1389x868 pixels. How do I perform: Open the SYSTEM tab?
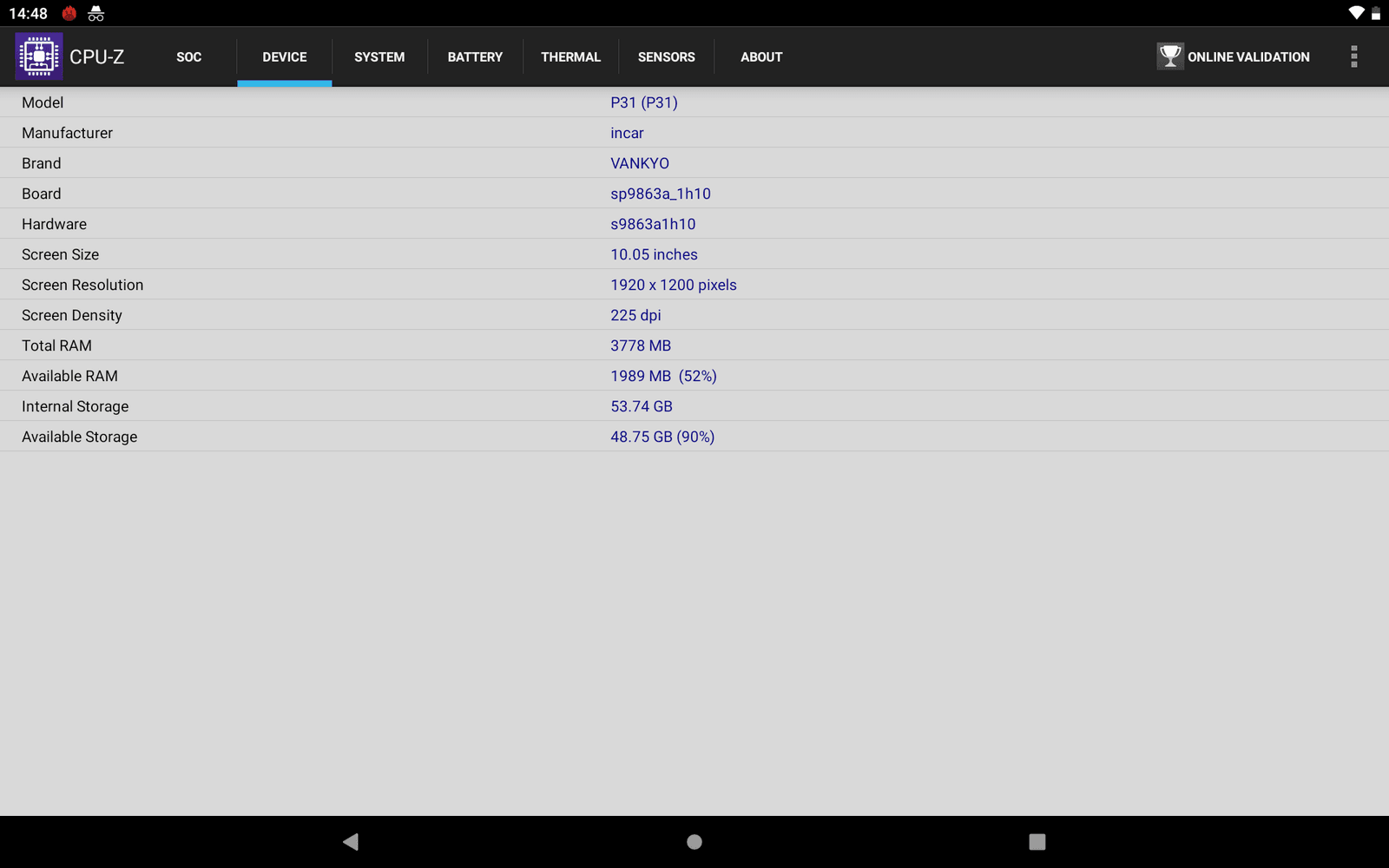click(x=379, y=57)
